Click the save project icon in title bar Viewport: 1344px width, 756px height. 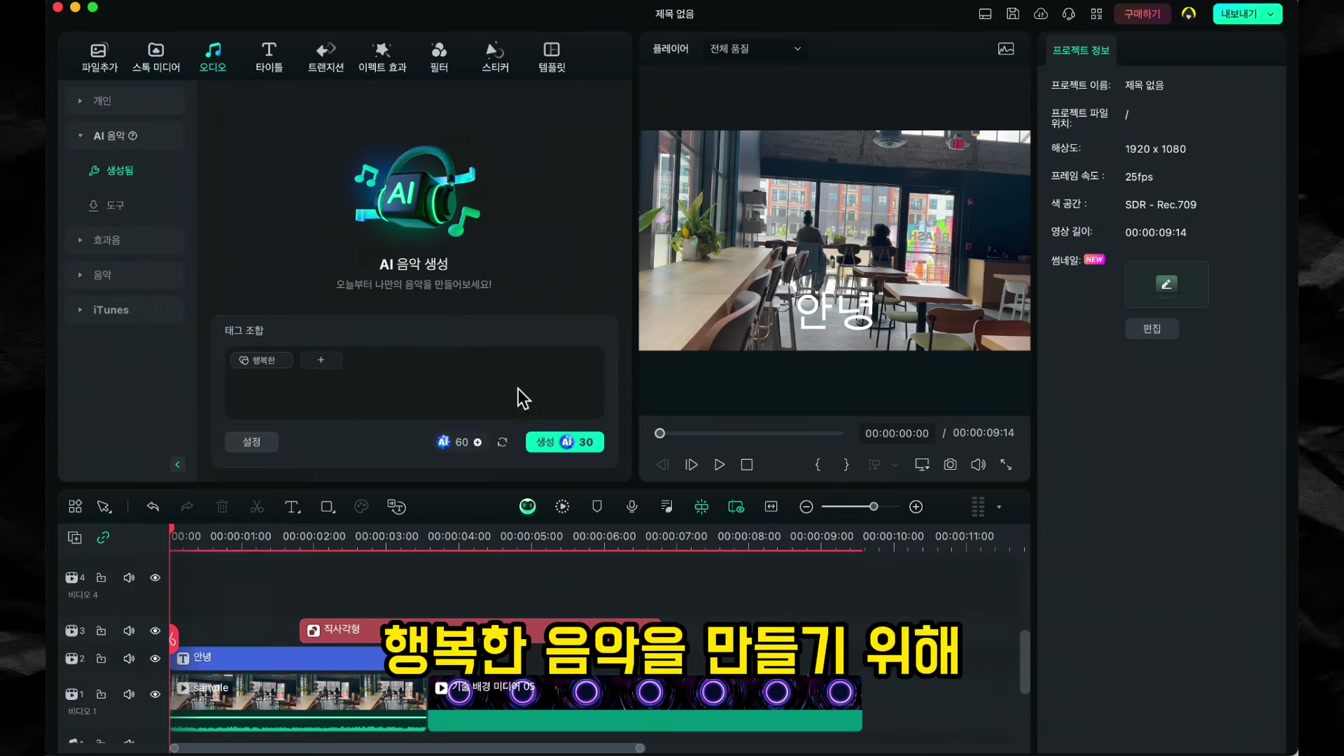pos(1013,14)
